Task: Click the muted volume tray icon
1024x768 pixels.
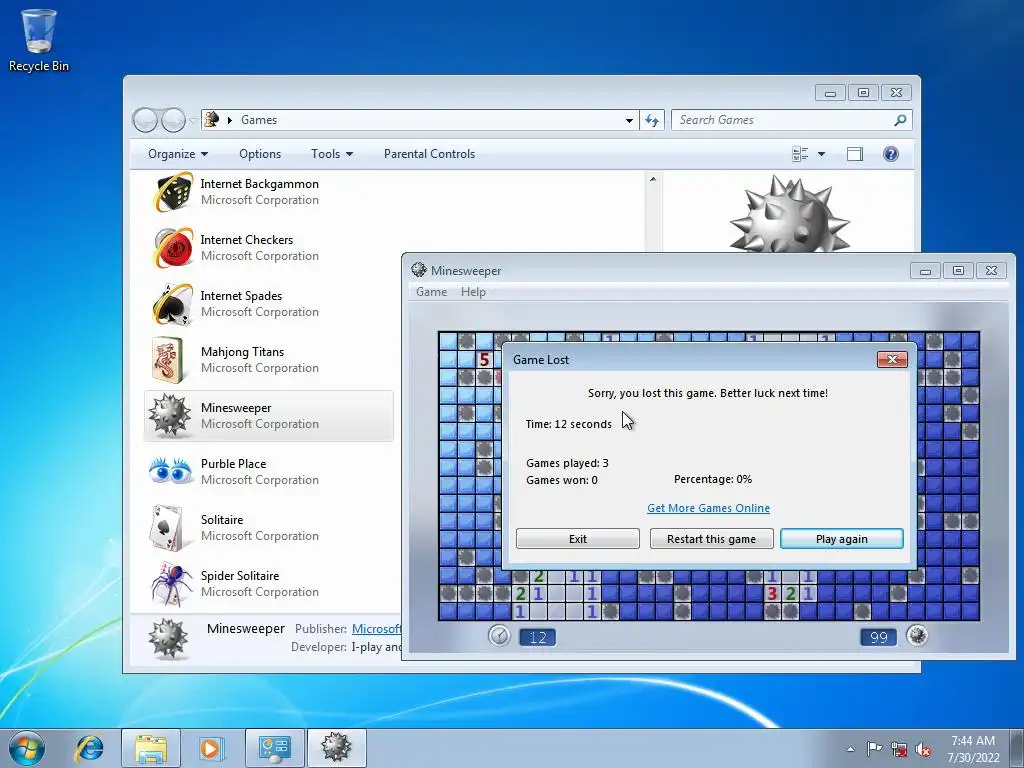Action: [923, 750]
